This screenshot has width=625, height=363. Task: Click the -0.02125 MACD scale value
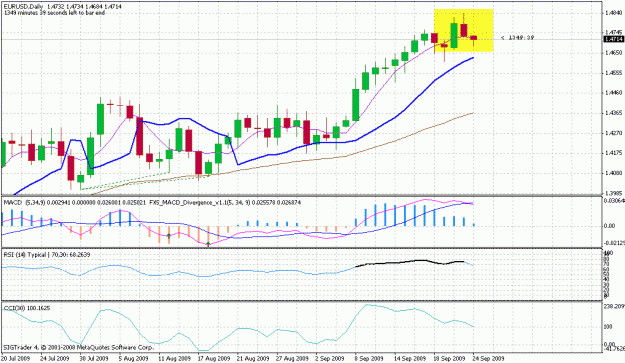coord(614,243)
